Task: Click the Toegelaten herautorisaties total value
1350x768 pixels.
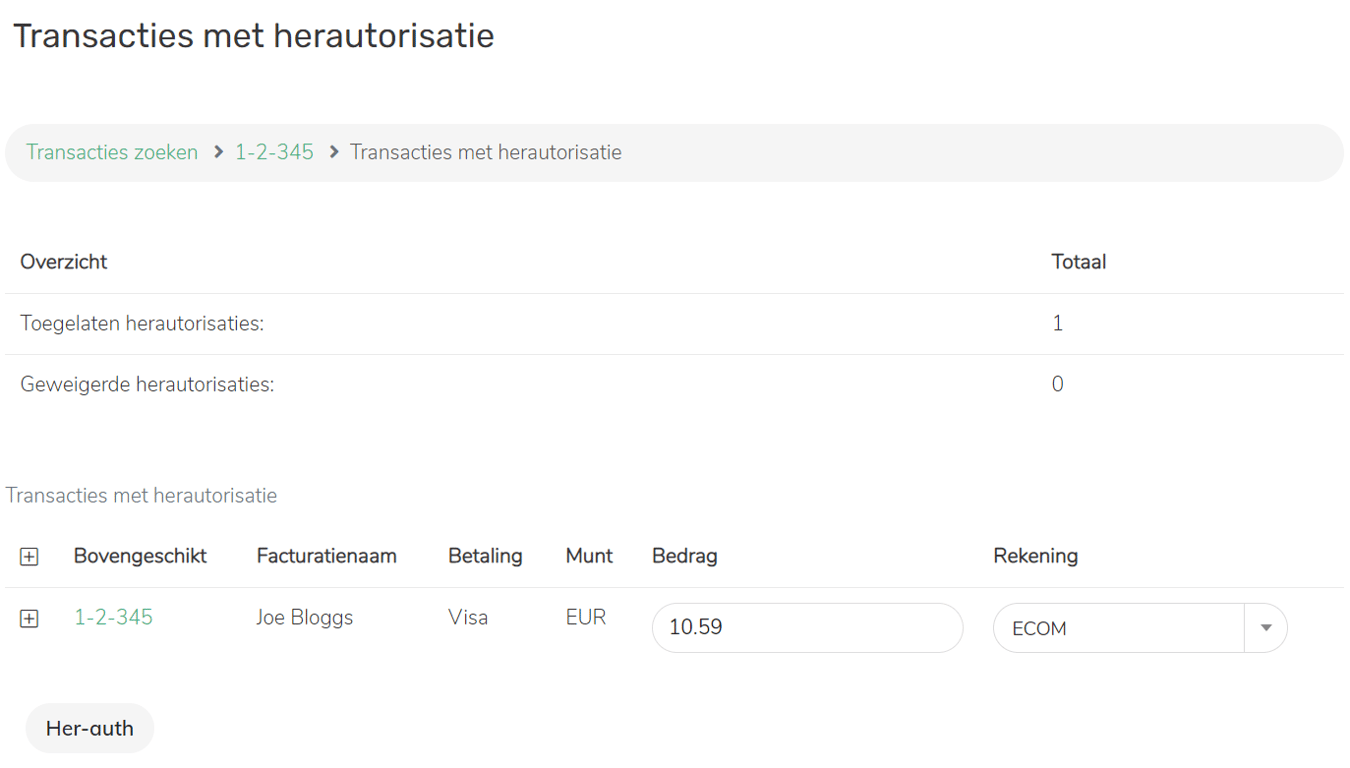Action: (1057, 323)
